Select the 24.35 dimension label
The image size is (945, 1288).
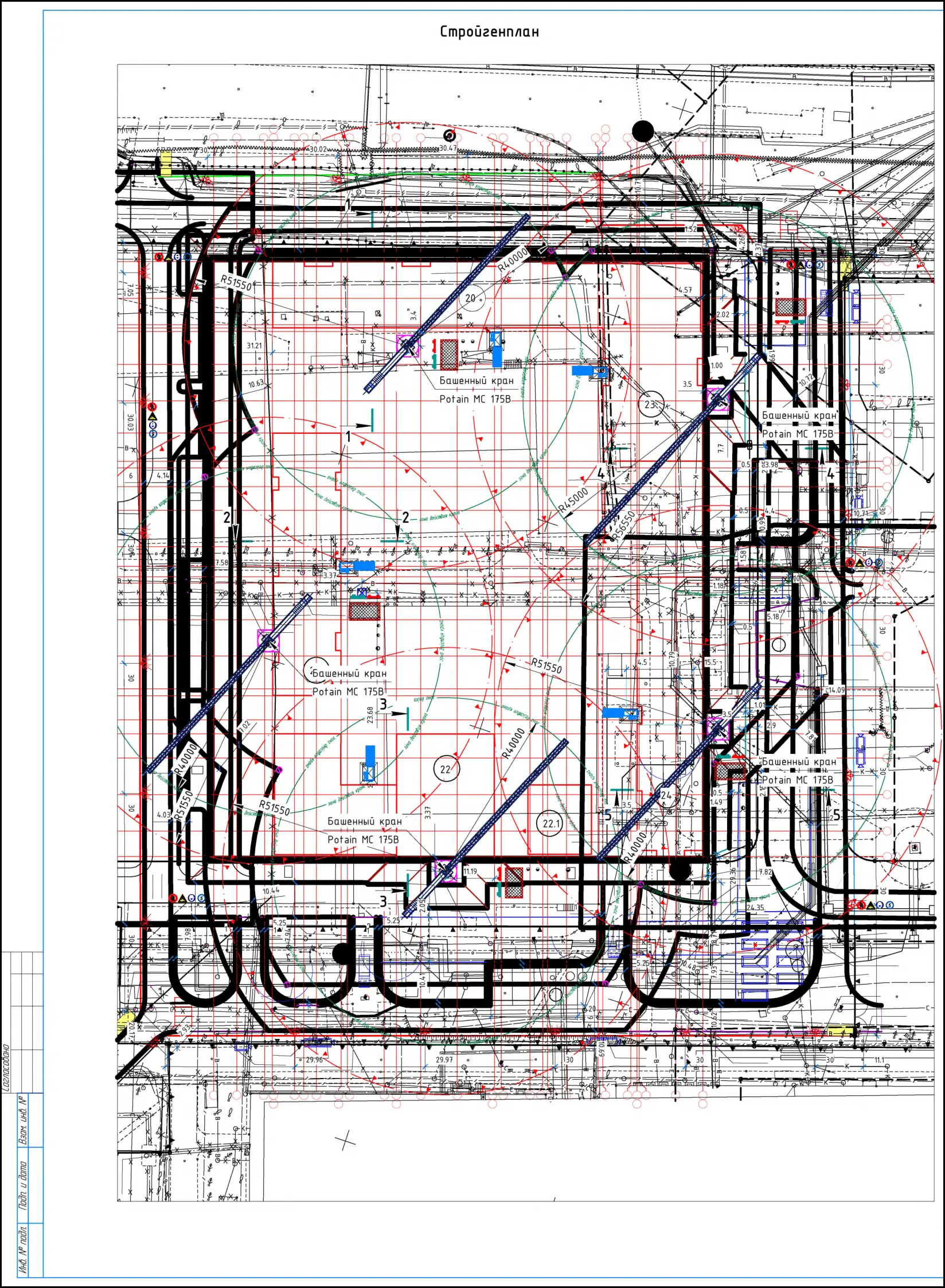(x=755, y=908)
